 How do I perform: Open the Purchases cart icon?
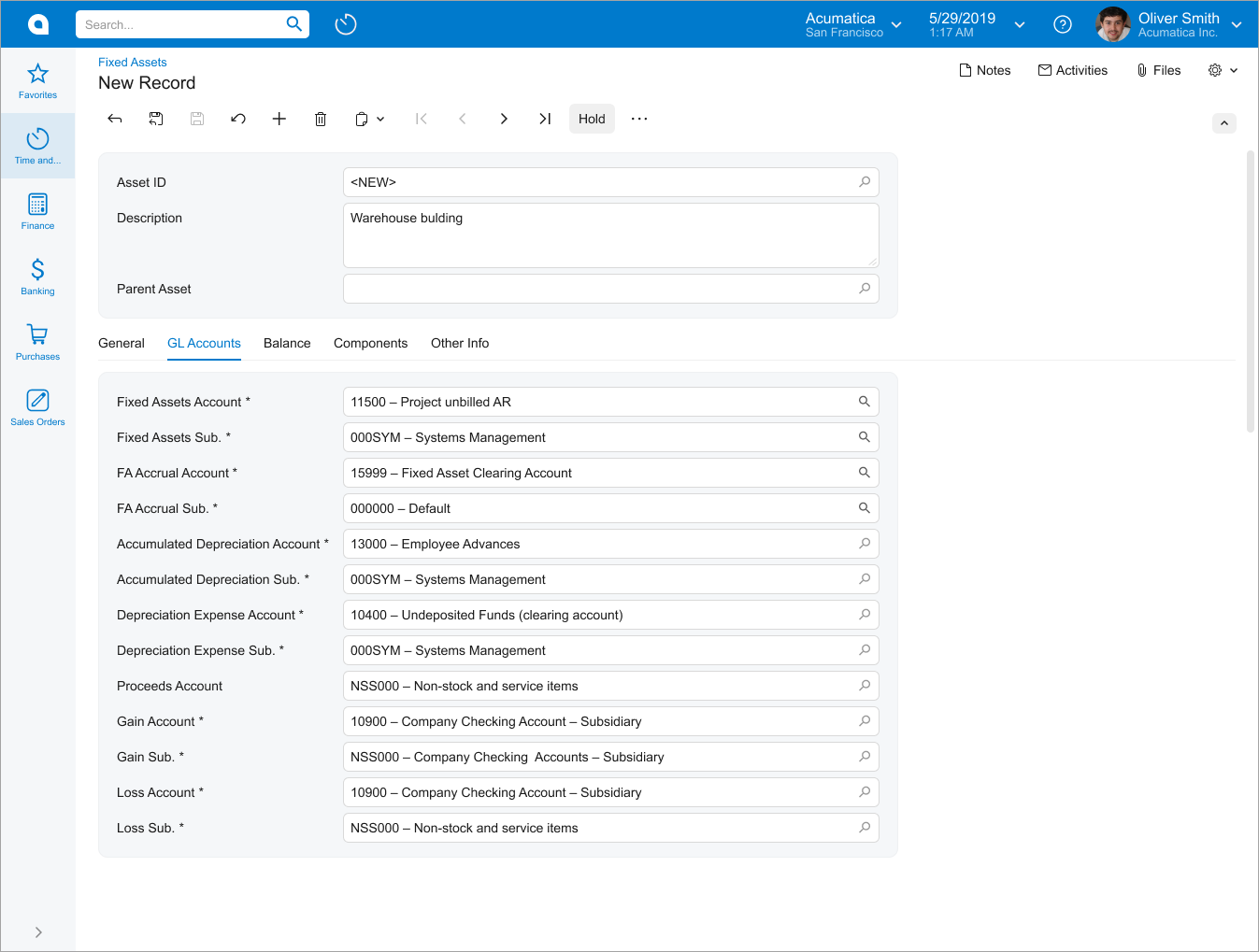point(37,335)
